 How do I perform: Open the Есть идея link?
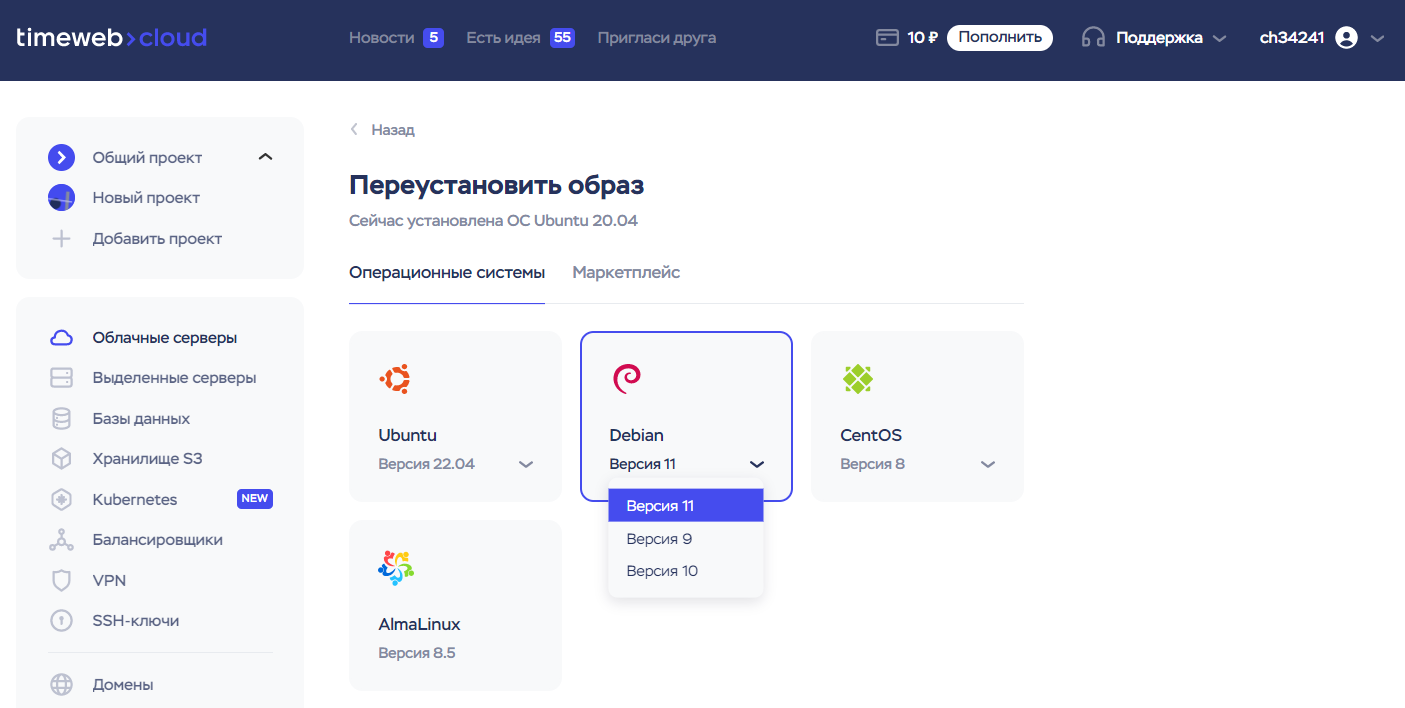click(x=503, y=38)
